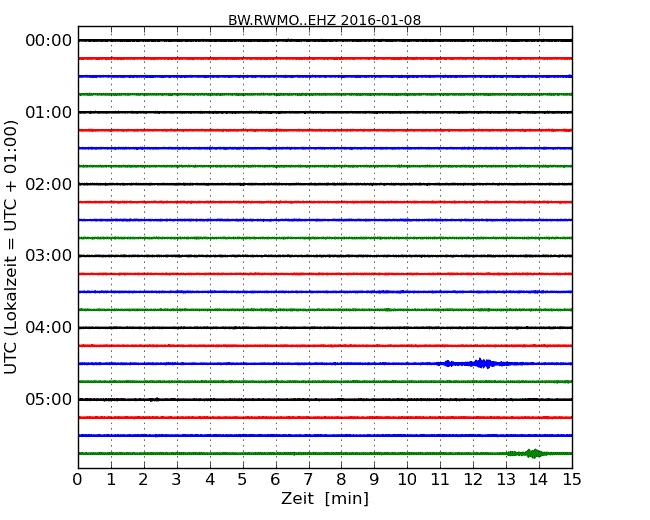
Task: Click x-axis tick label 9
Action: click(374, 480)
